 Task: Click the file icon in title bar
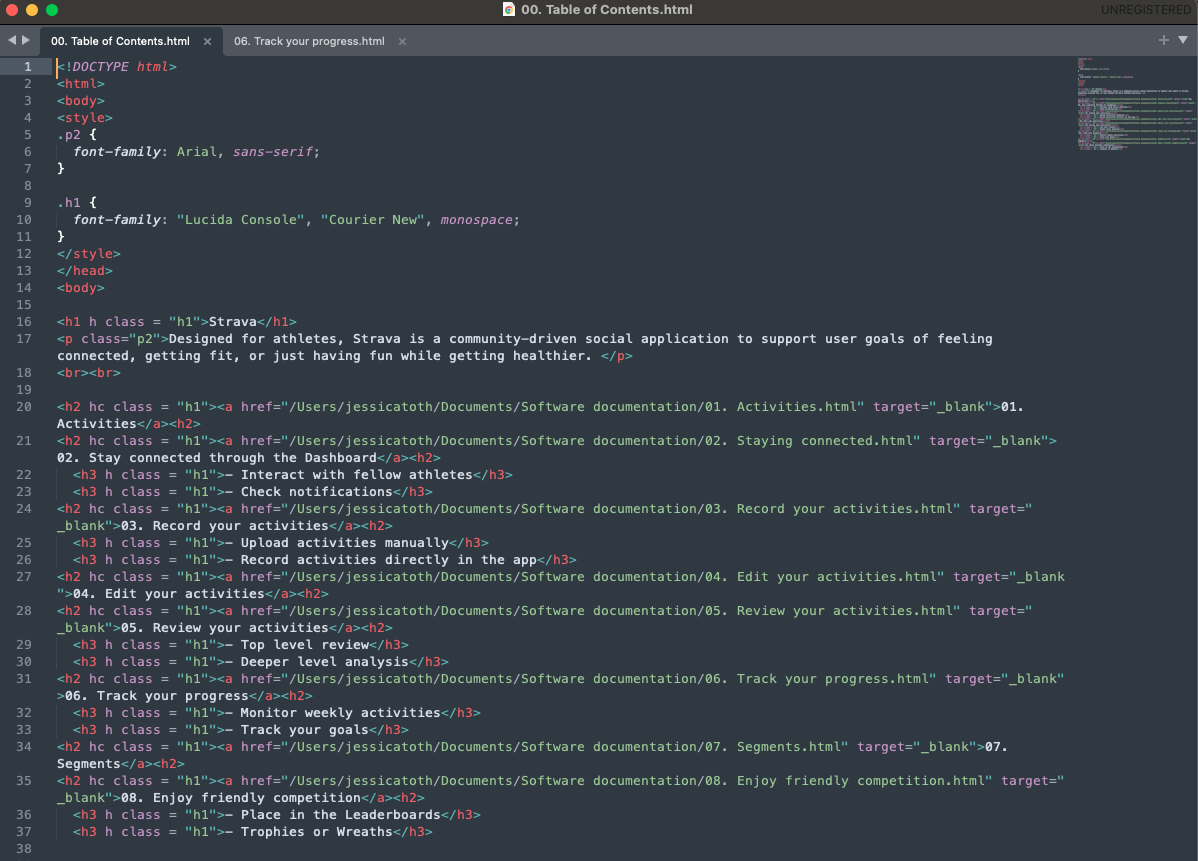pyautogui.click(x=509, y=9)
